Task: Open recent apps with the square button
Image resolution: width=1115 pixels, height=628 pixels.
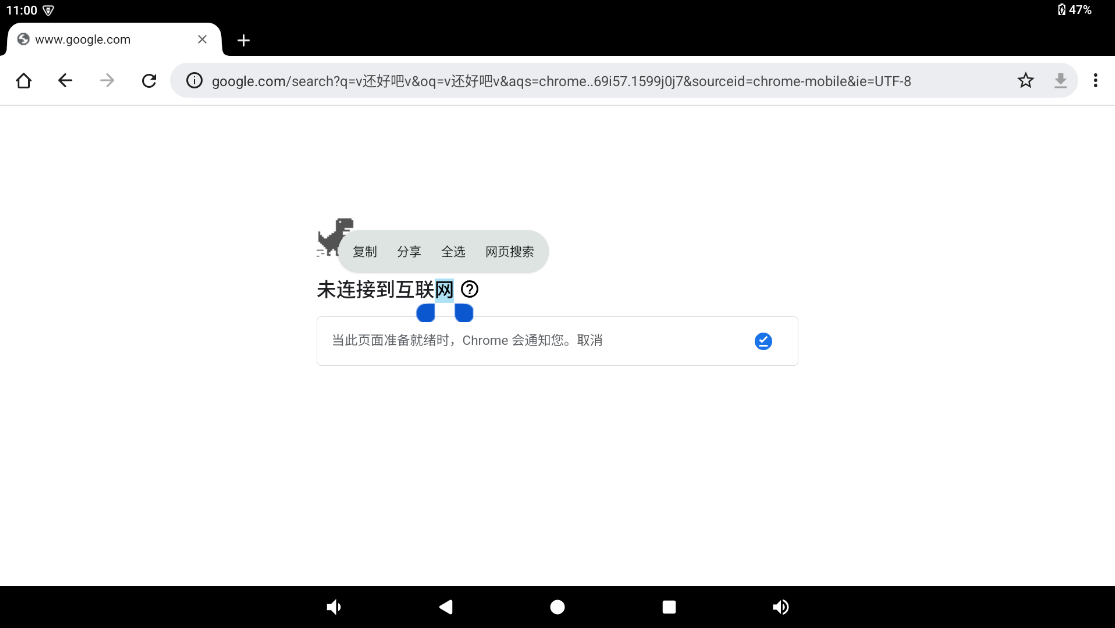Action: click(668, 606)
